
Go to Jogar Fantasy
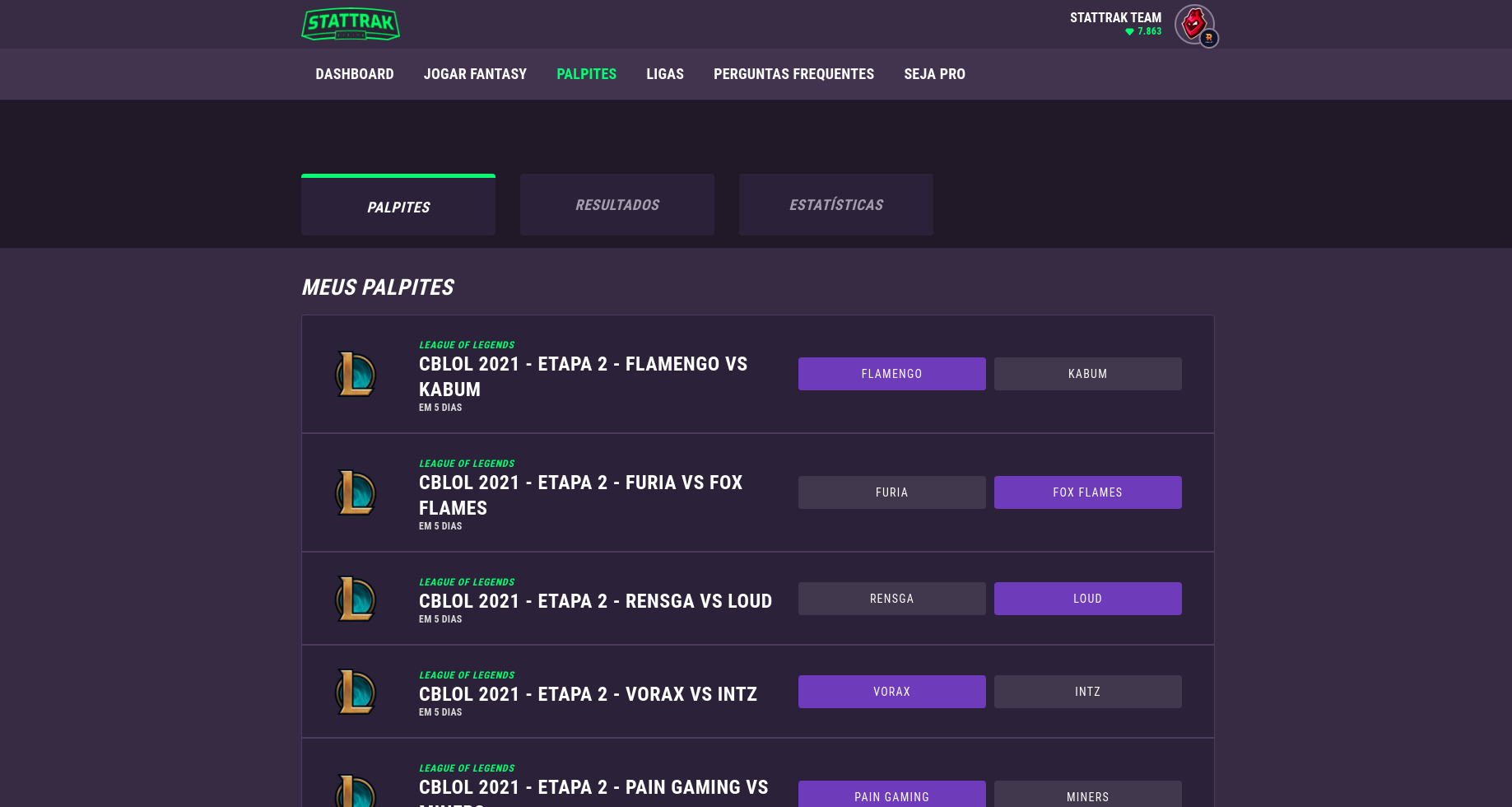click(475, 74)
